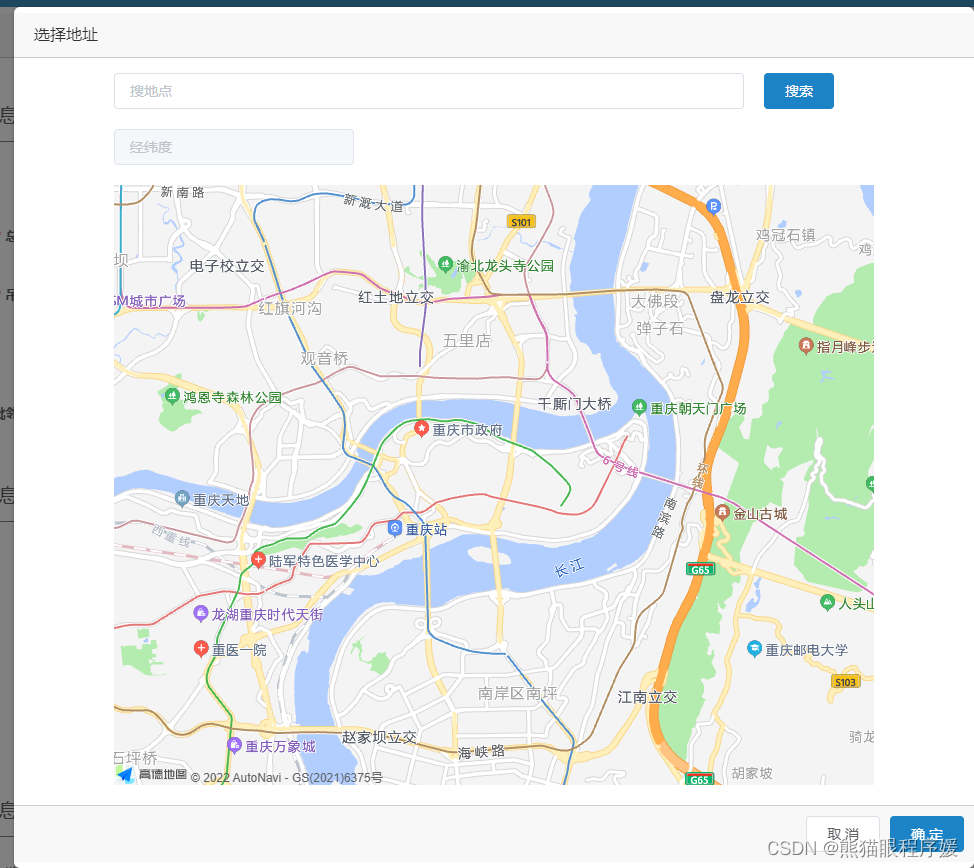974x868 pixels.
Task: Click the 搜地点 search input field
Action: pyautogui.click(x=429, y=91)
